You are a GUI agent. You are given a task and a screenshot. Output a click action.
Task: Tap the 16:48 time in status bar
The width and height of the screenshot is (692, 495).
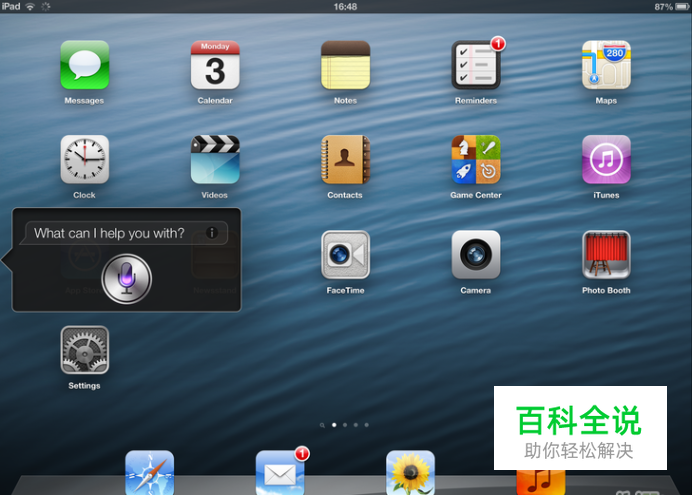pyautogui.click(x=345, y=7)
